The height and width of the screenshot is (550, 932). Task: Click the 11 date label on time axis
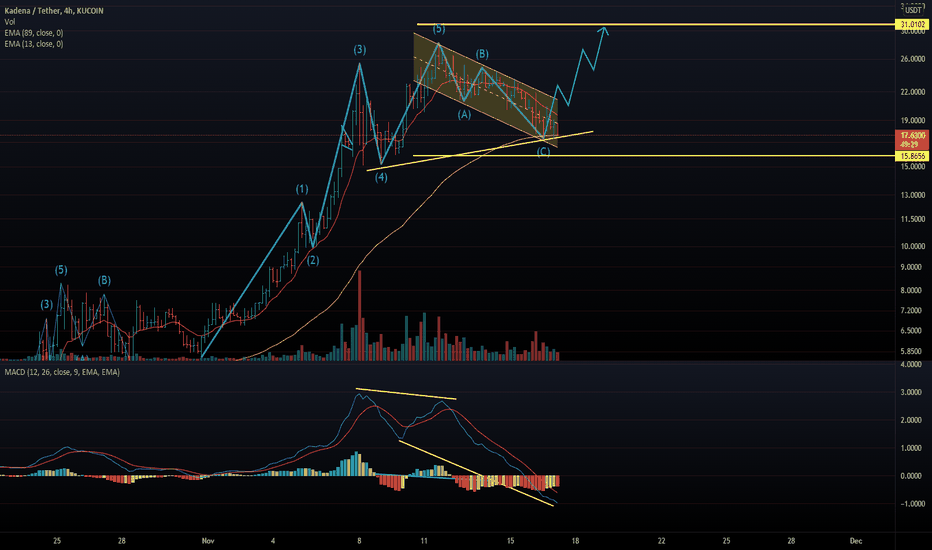pos(424,541)
